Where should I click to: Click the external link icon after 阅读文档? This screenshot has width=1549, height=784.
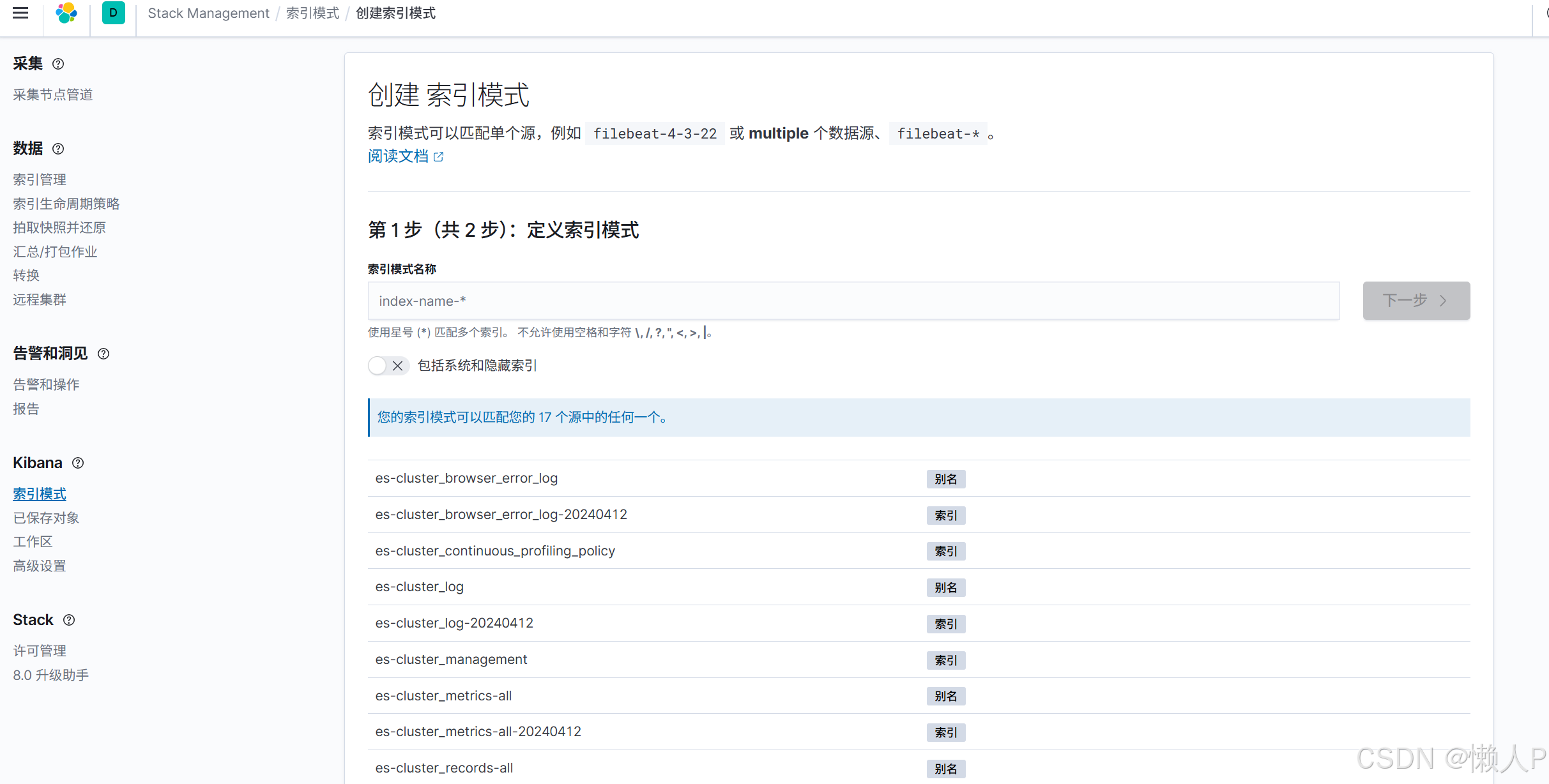[438, 156]
